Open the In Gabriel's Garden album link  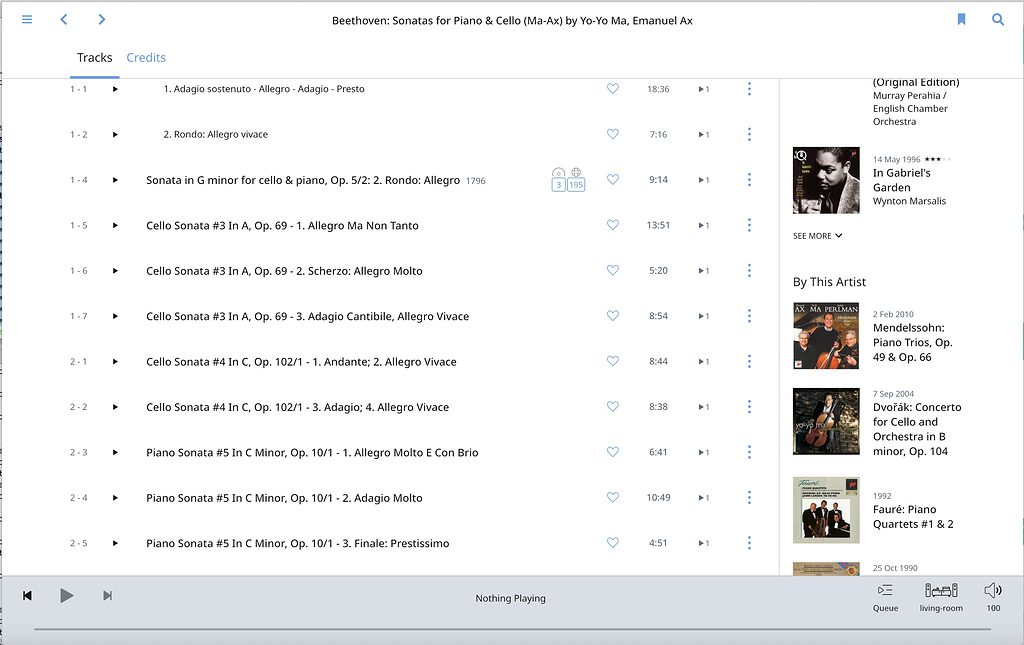[x=902, y=180]
